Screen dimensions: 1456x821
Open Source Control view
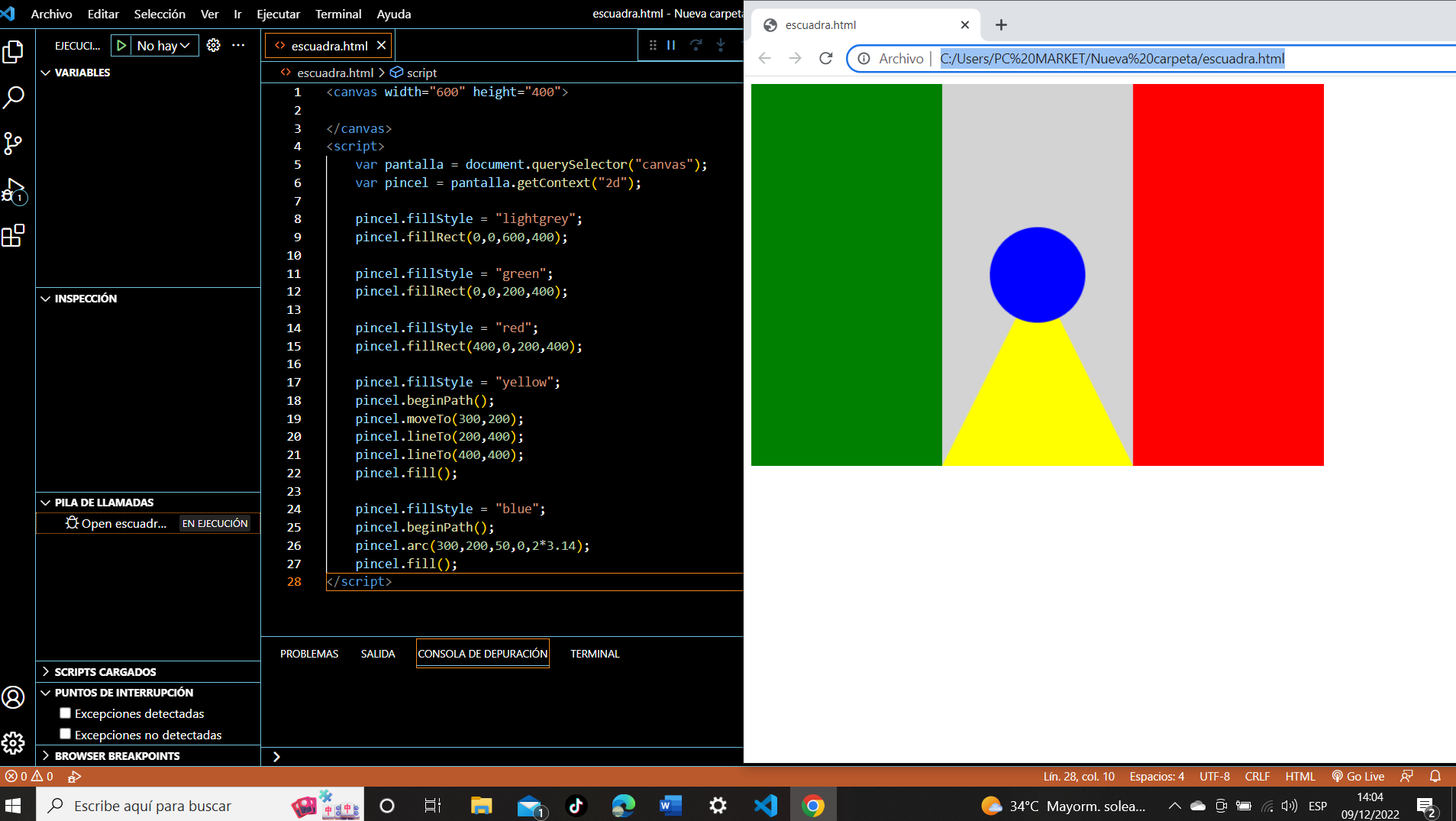point(14,144)
